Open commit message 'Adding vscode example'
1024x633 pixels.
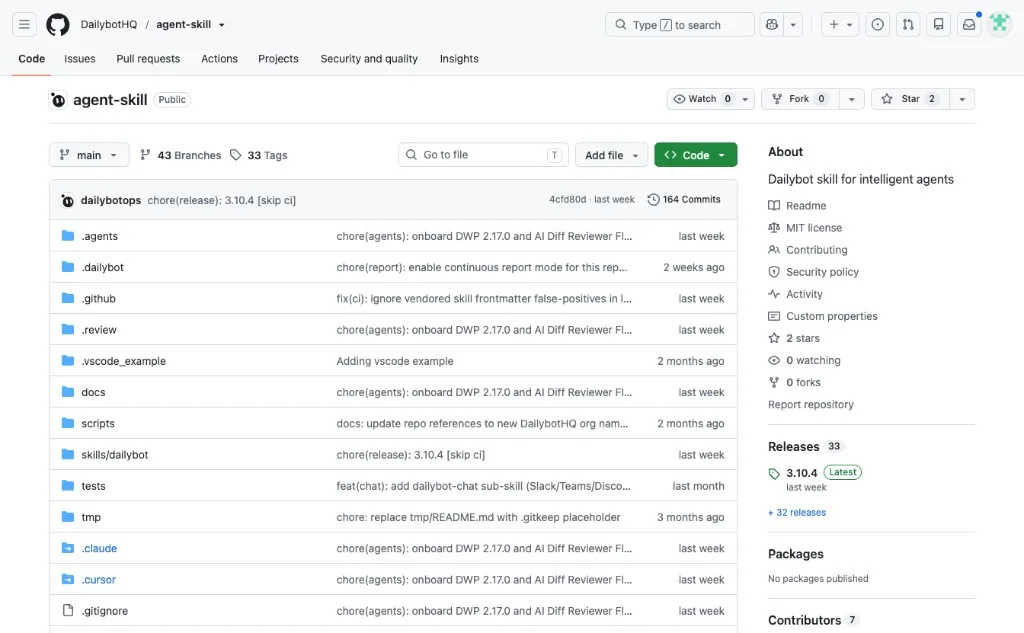click(x=395, y=361)
